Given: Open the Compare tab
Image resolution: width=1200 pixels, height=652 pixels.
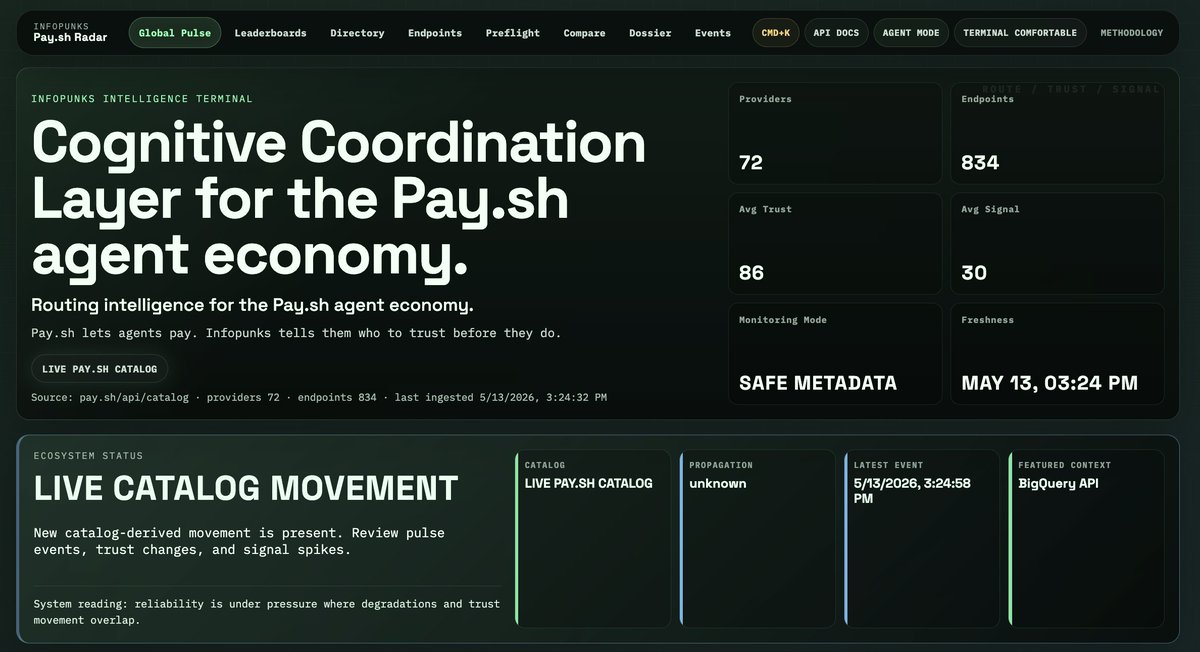Looking at the screenshot, I should (584, 33).
